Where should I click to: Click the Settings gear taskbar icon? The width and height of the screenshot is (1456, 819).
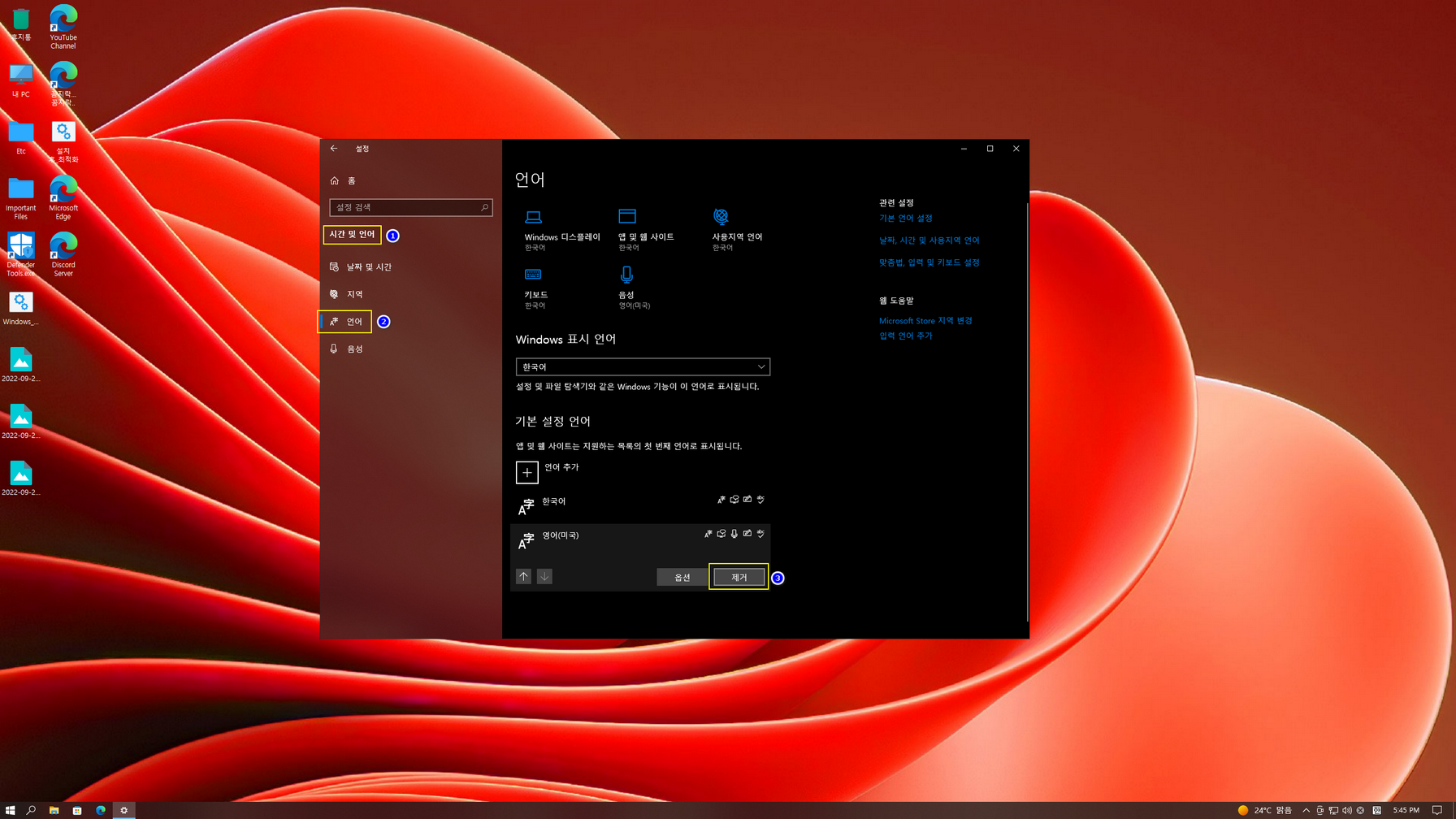(124, 810)
